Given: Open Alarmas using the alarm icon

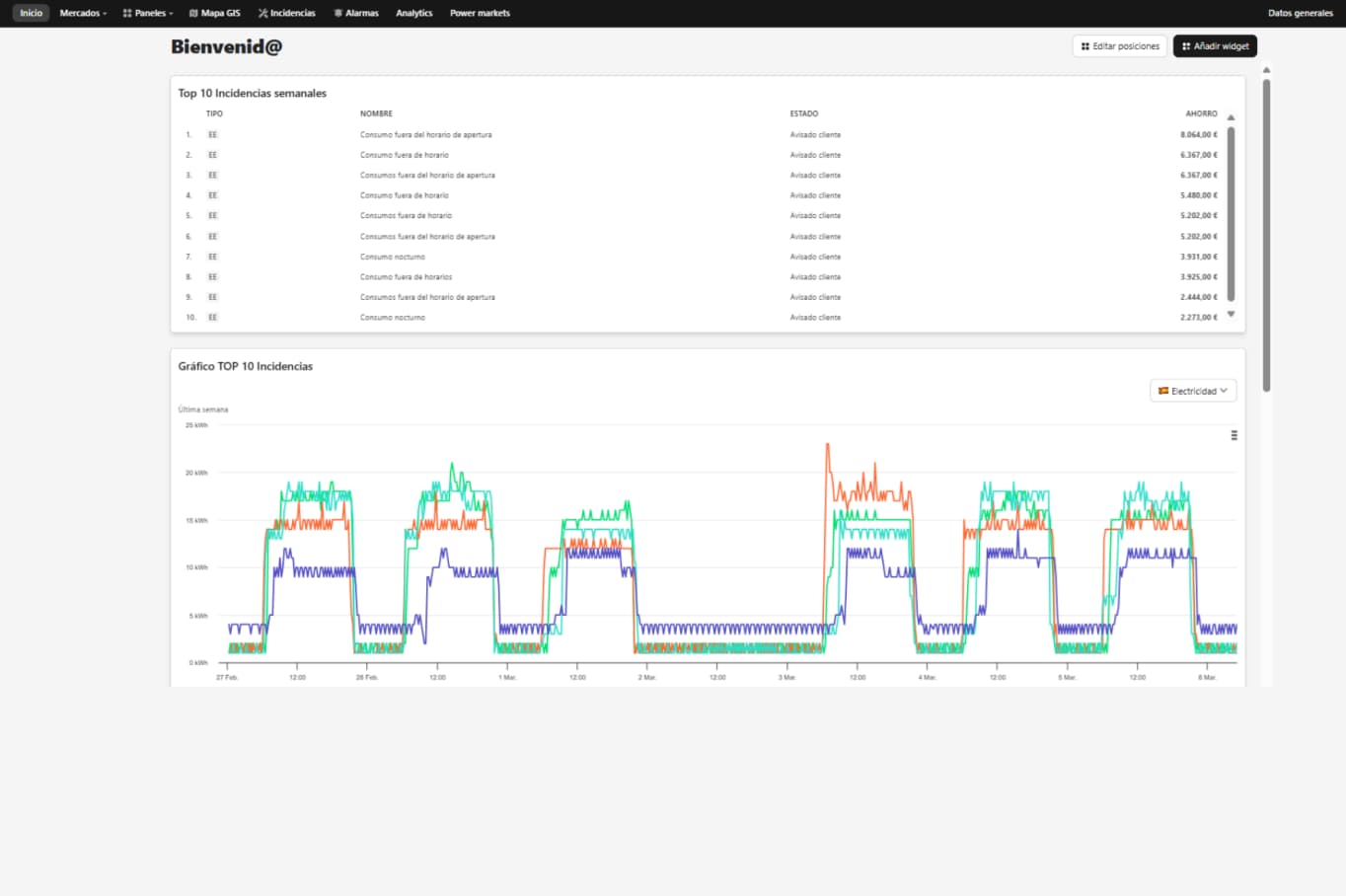Looking at the screenshot, I should pos(338,13).
